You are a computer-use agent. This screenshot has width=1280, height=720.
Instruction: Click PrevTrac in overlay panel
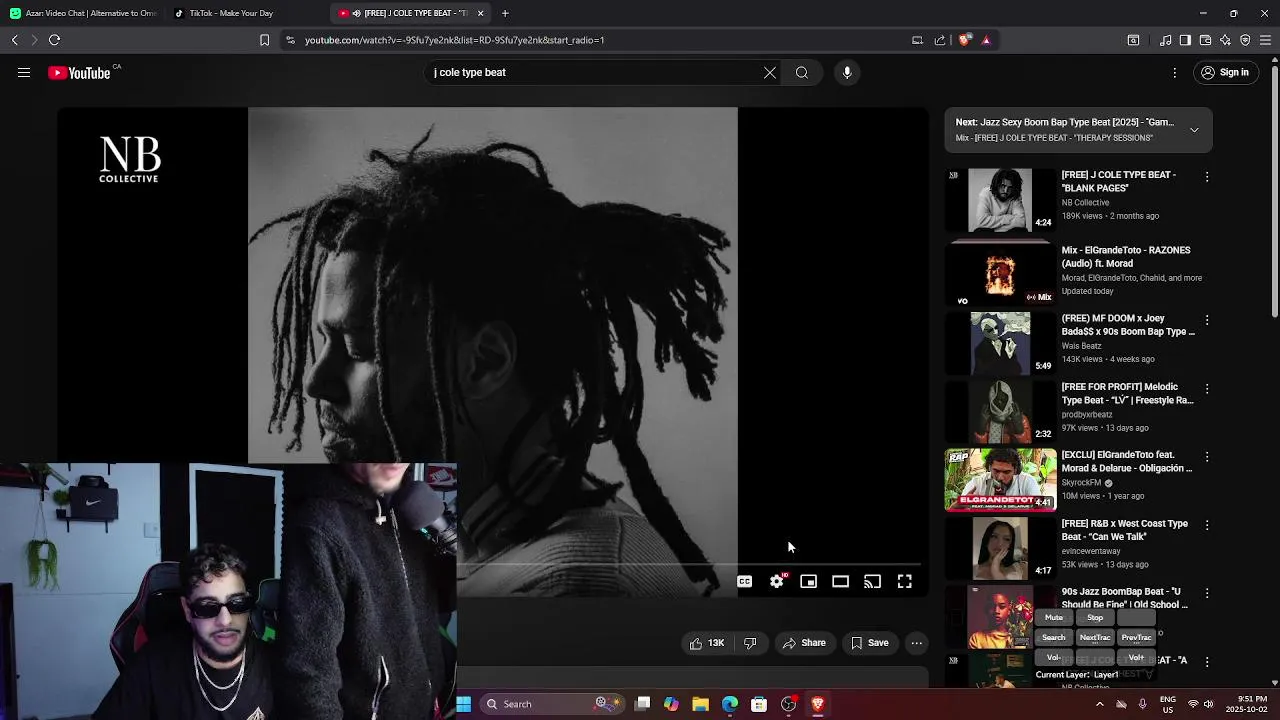(x=1136, y=637)
